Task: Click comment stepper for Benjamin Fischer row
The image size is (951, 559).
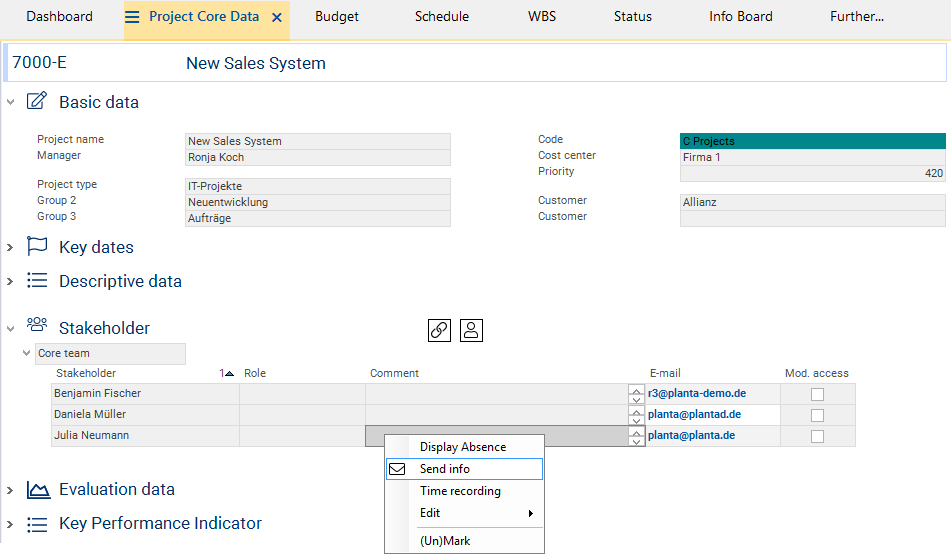Action: (636, 394)
